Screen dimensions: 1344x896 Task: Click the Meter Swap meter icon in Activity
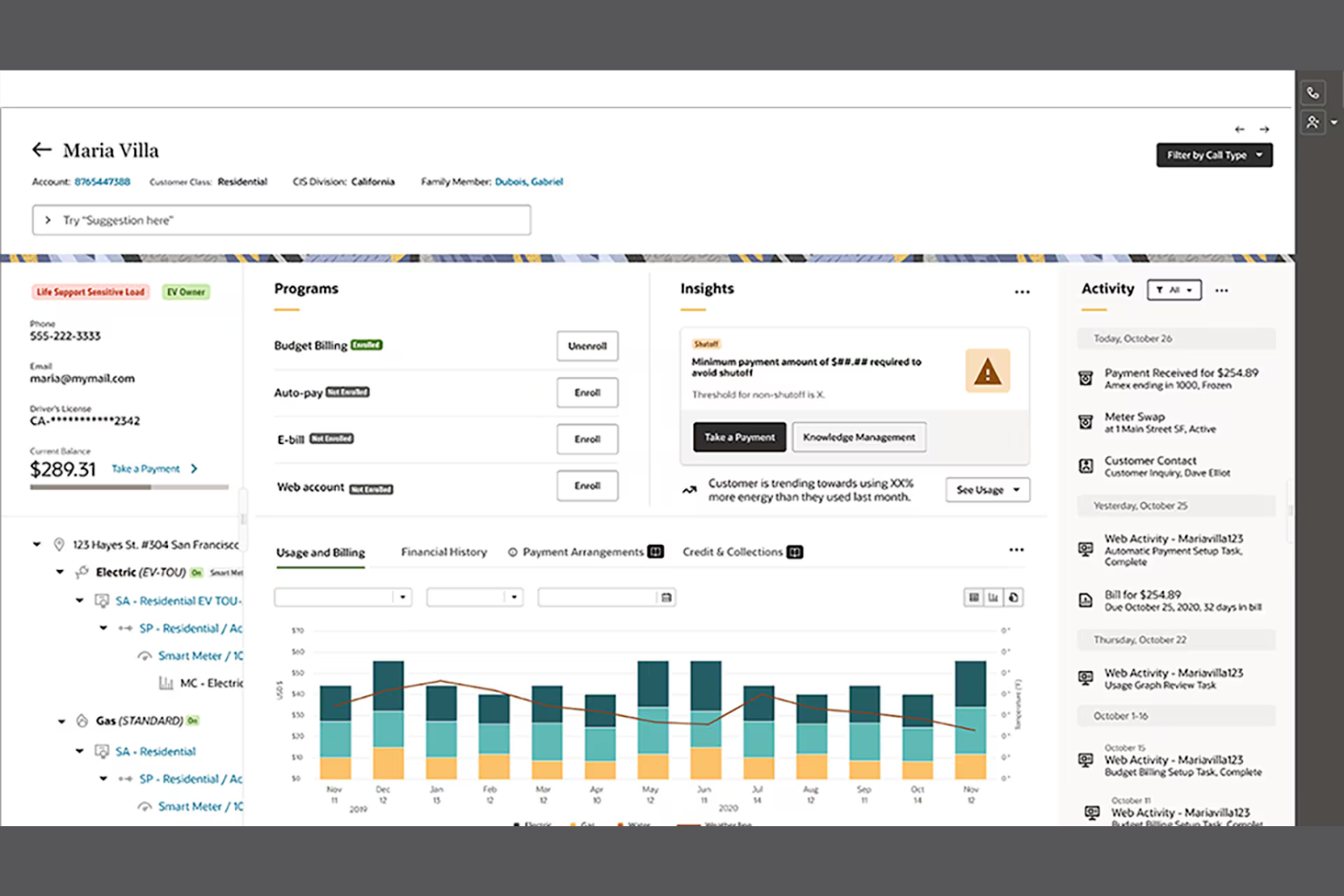1085,421
